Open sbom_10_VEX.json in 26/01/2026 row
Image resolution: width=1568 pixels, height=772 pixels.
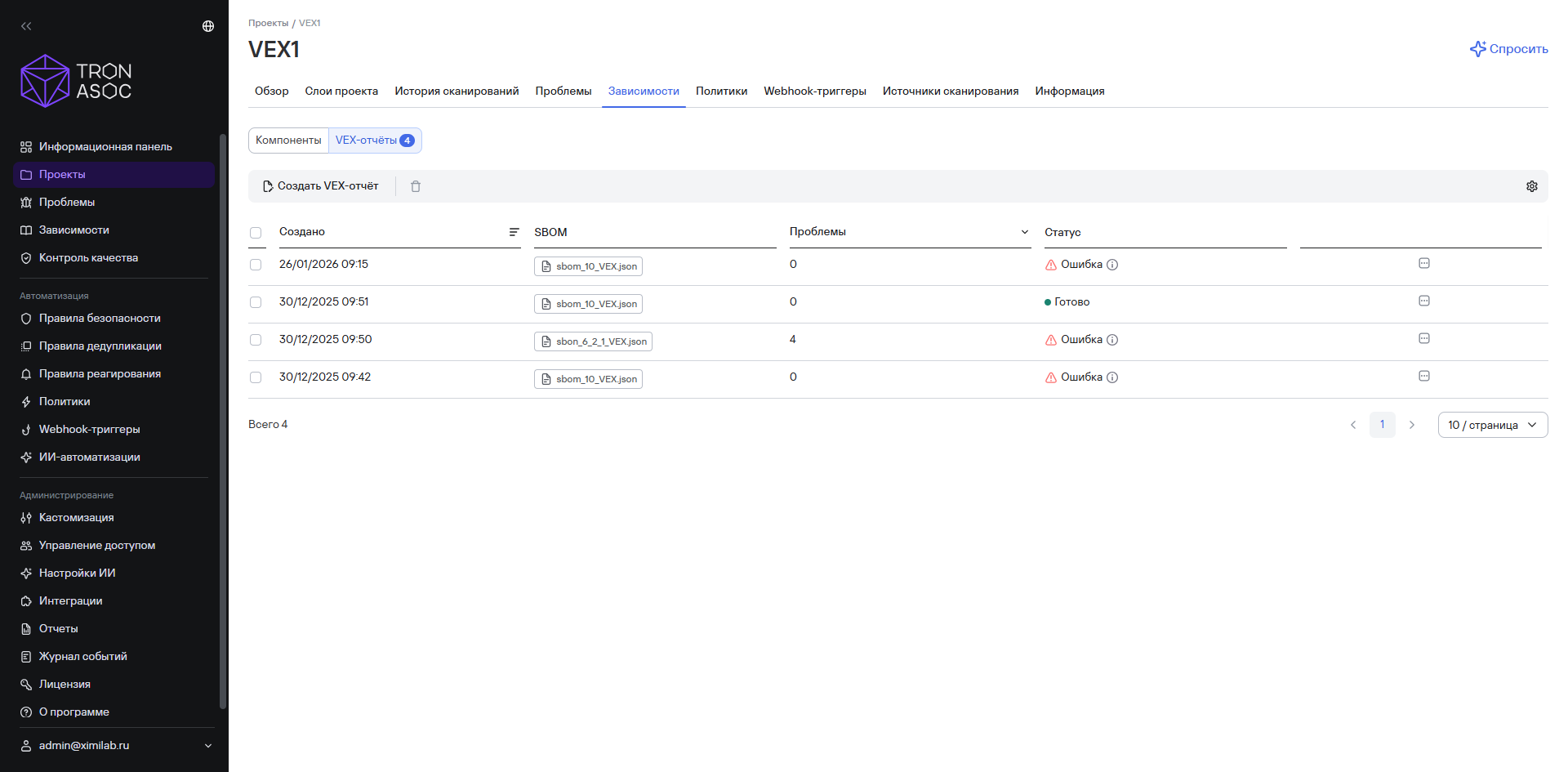pos(588,266)
